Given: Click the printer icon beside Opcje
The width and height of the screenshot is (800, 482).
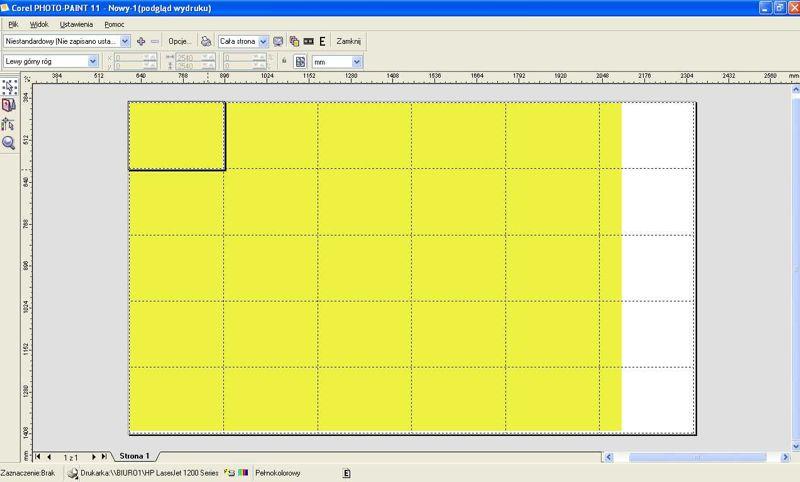Looking at the screenshot, I should [x=205, y=42].
